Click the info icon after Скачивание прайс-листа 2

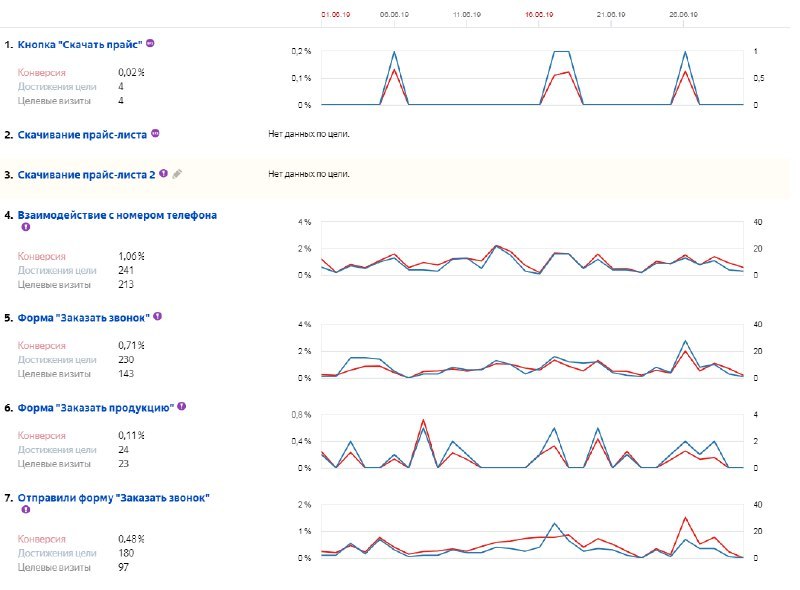click(x=163, y=173)
